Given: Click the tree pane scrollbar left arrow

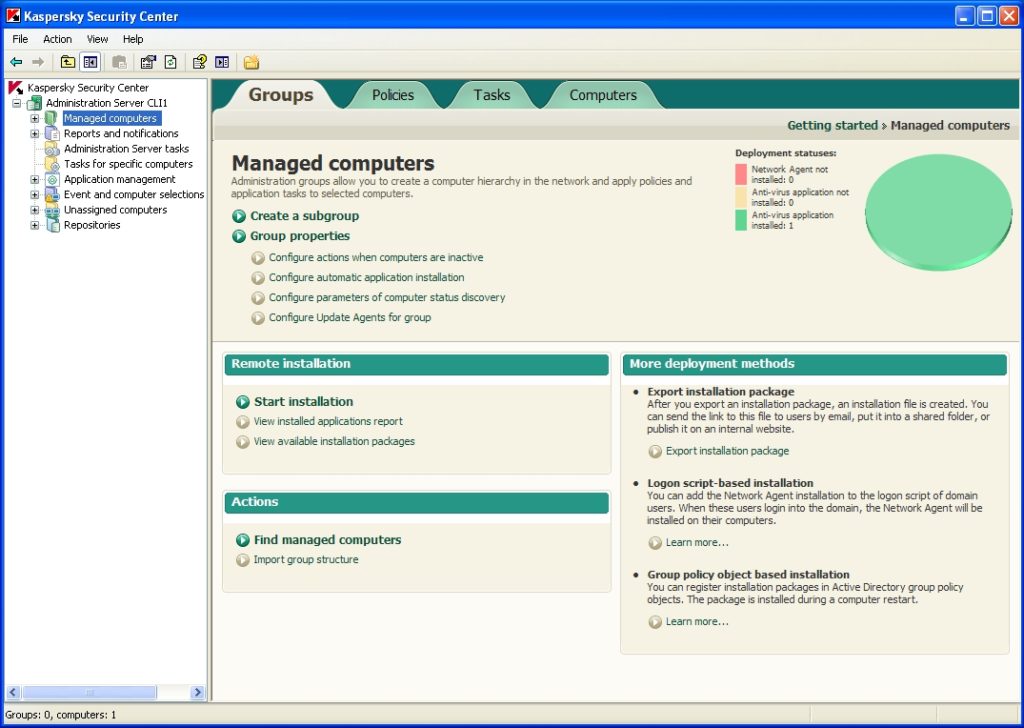Looking at the screenshot, I should [x=13, y=692].
